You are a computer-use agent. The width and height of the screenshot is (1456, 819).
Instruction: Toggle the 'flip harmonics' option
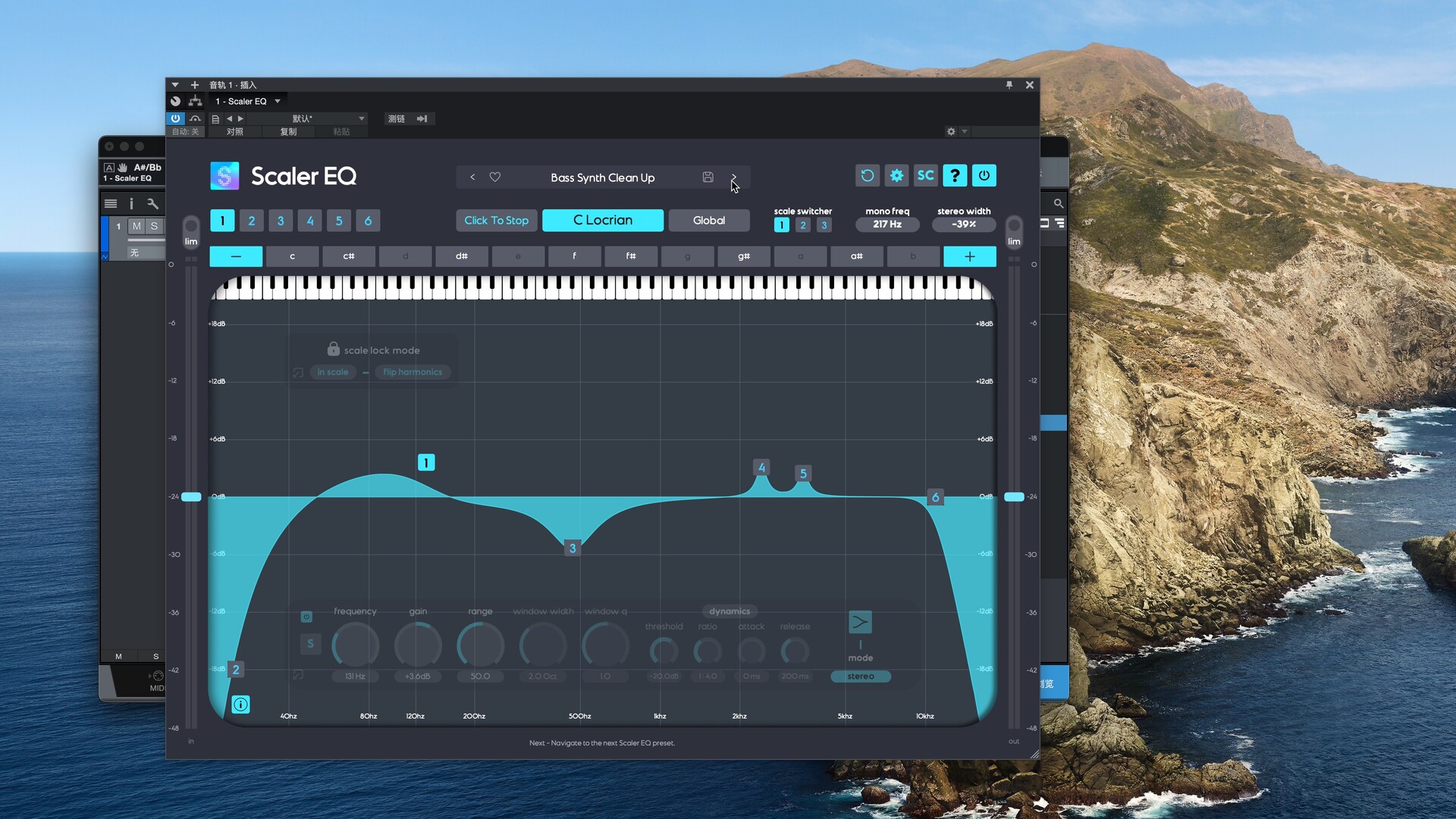[x=413, y=372]
